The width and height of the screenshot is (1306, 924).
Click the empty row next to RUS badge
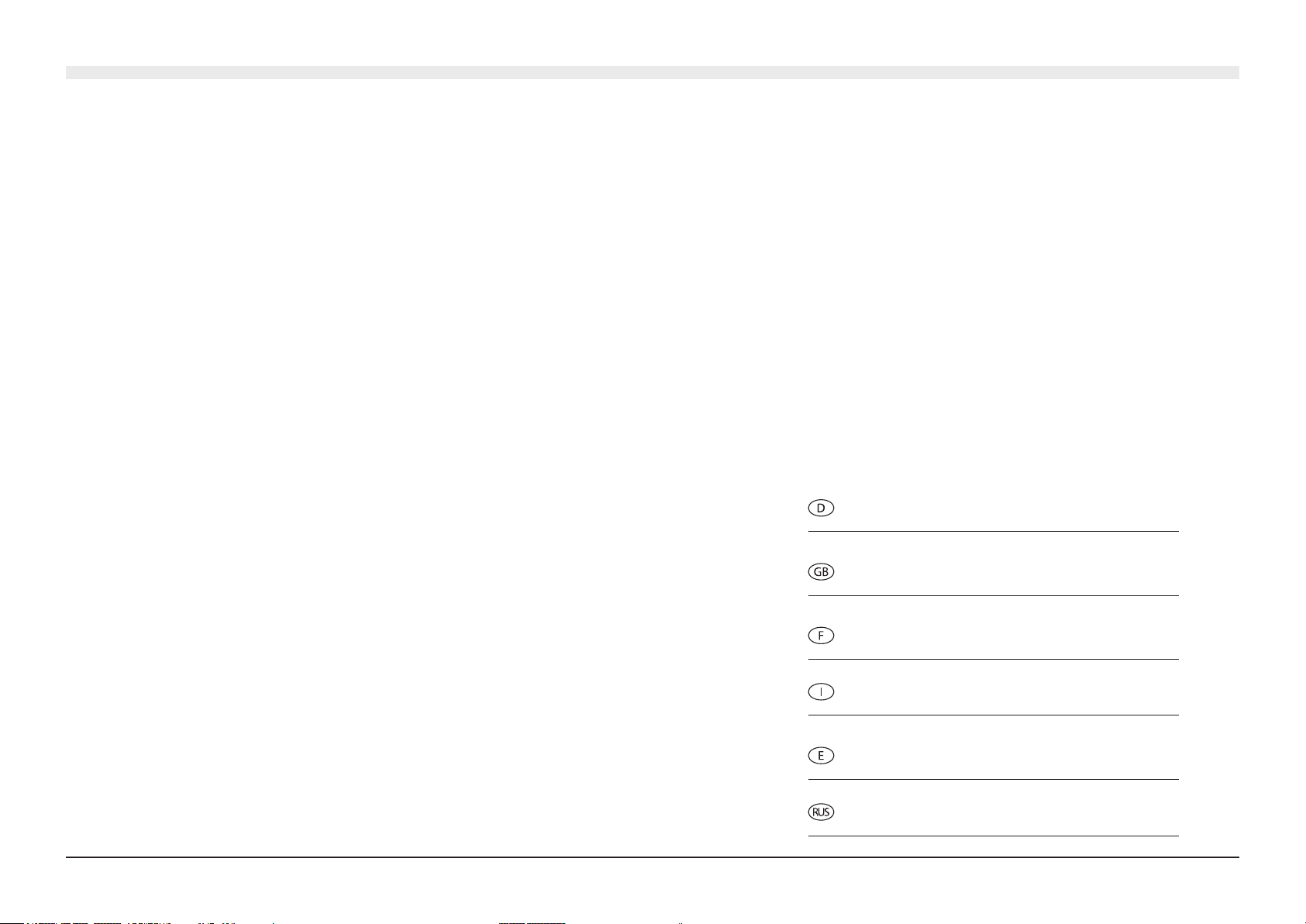pyautogui.click(x=1008, y=812)
